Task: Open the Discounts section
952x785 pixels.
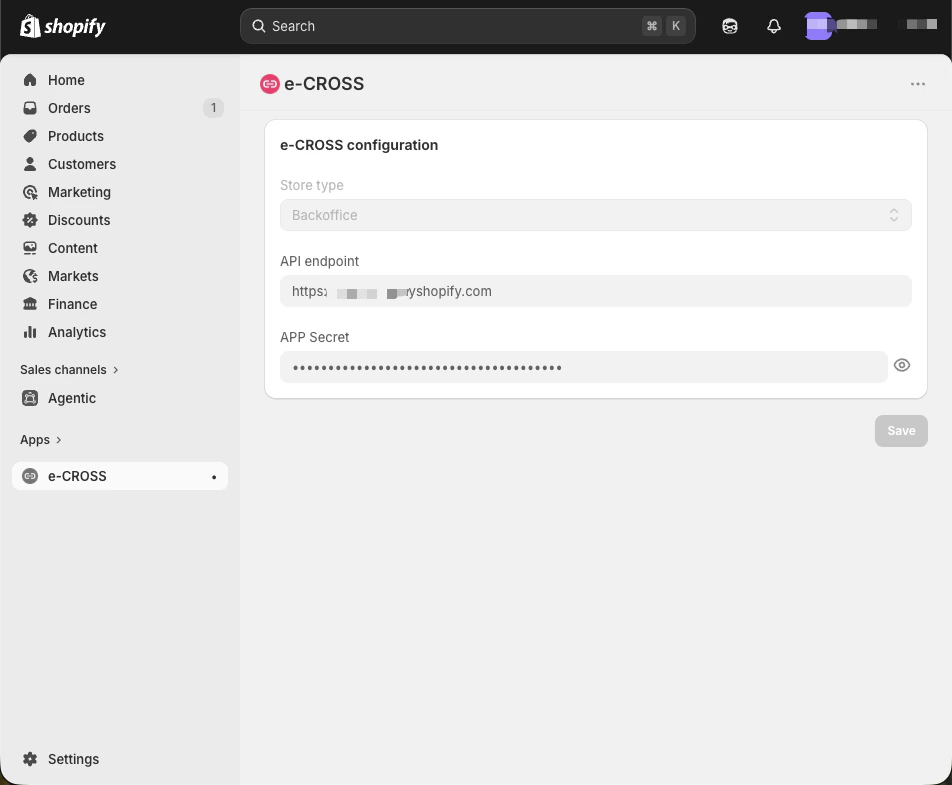Action: [120, 220]
